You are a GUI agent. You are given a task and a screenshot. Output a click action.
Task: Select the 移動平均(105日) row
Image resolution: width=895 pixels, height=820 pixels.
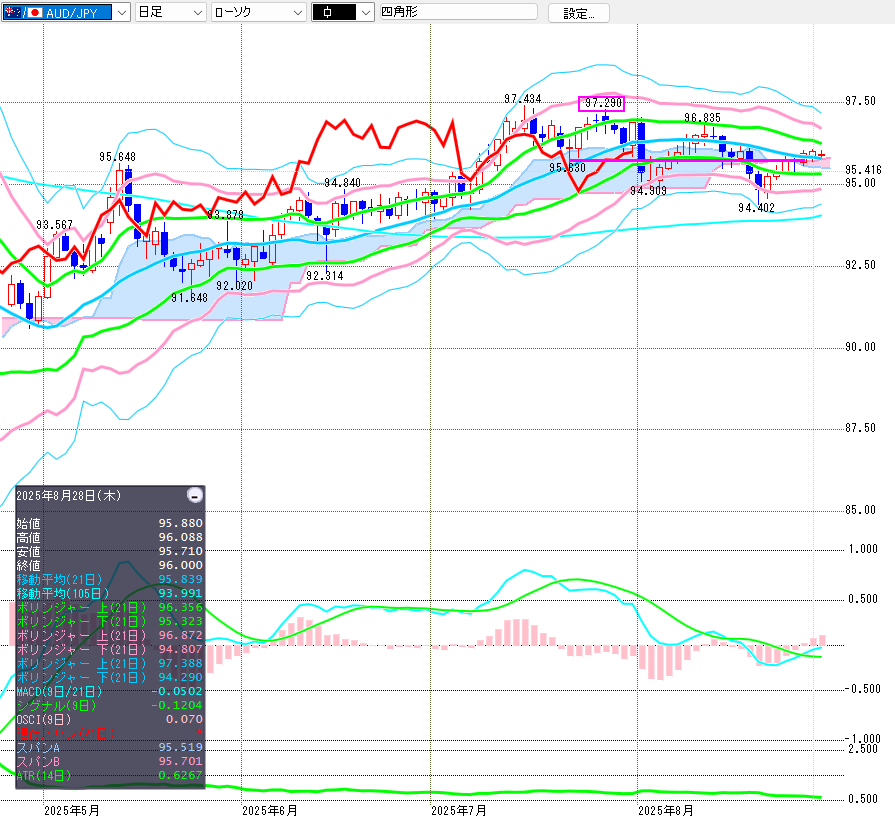point(110,593)
